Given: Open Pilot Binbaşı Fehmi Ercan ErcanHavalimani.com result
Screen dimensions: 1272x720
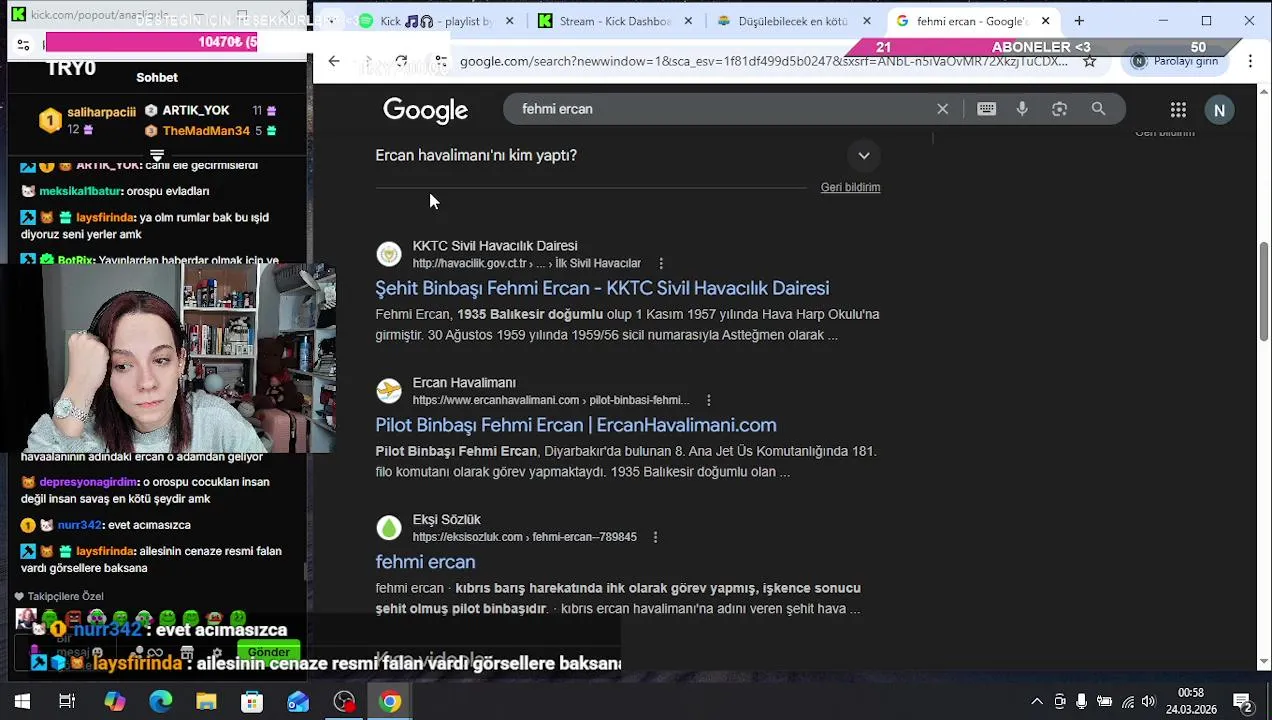Looking at the screenshot, I should click(x=576, y=425).
